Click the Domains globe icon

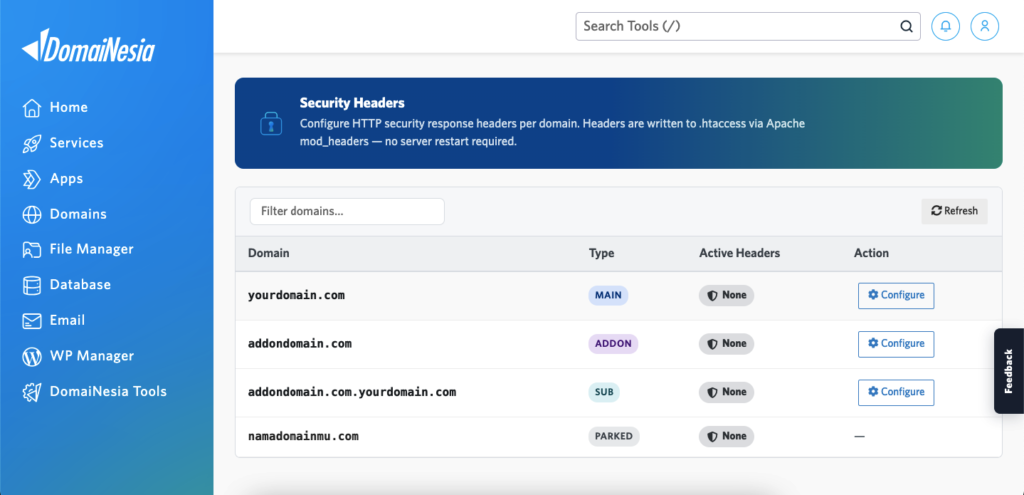[x=31, y=214]
